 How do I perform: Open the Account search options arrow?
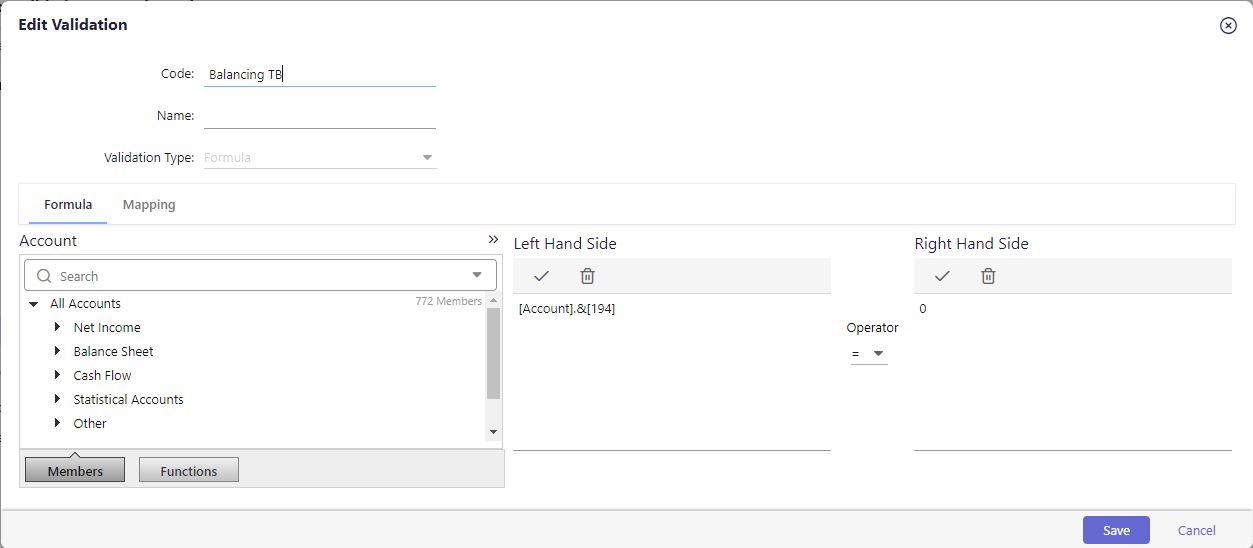[x=477, y=275]
